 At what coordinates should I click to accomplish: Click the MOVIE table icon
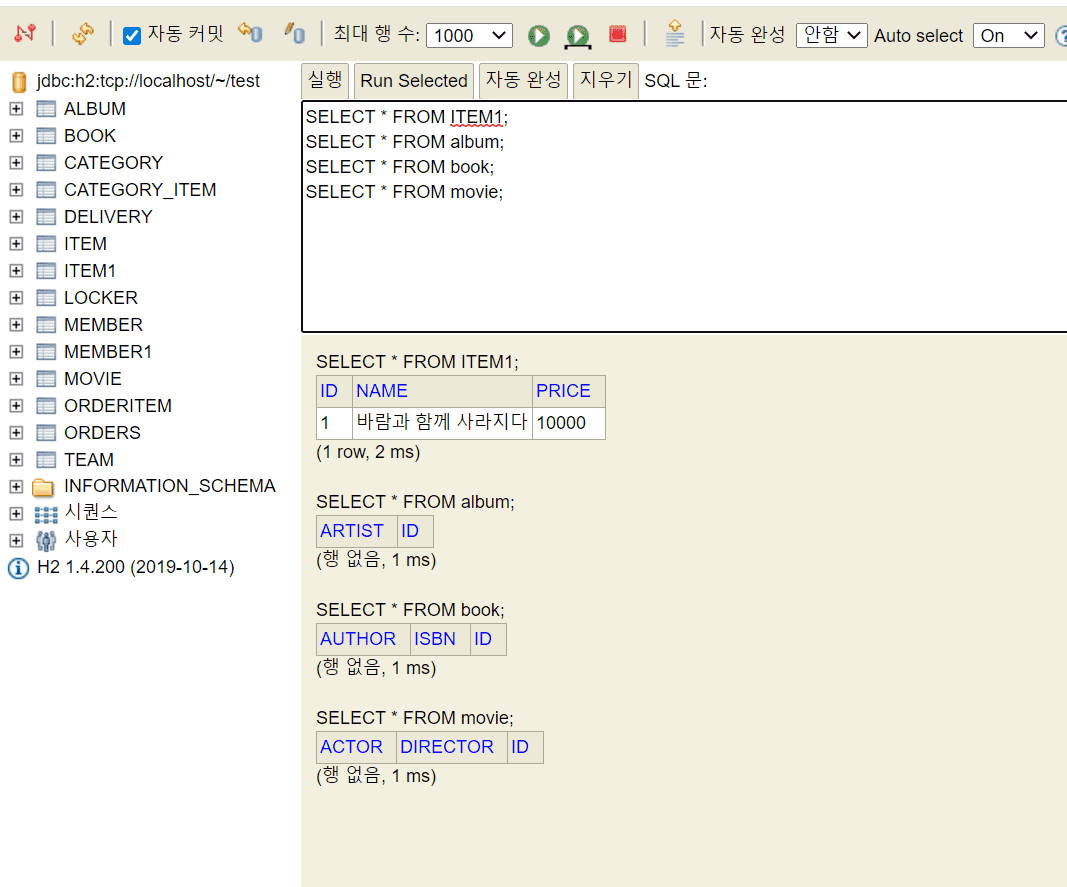(x=46, y=379)
